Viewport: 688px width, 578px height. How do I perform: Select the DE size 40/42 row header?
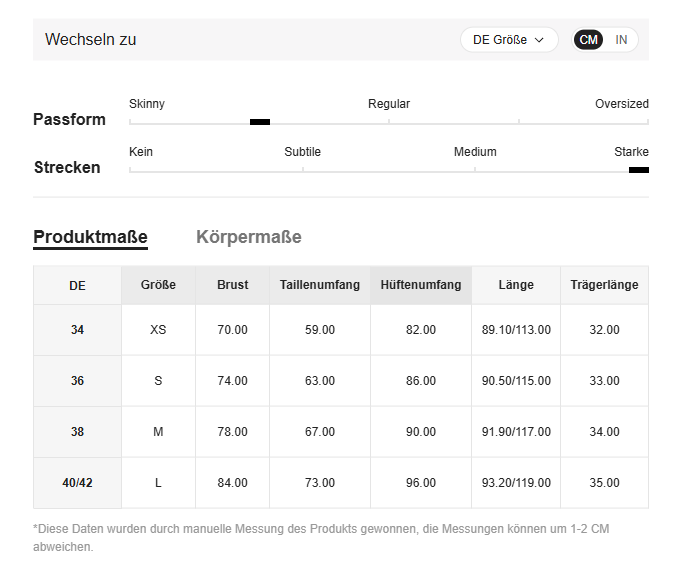click(x=77, y=483)
